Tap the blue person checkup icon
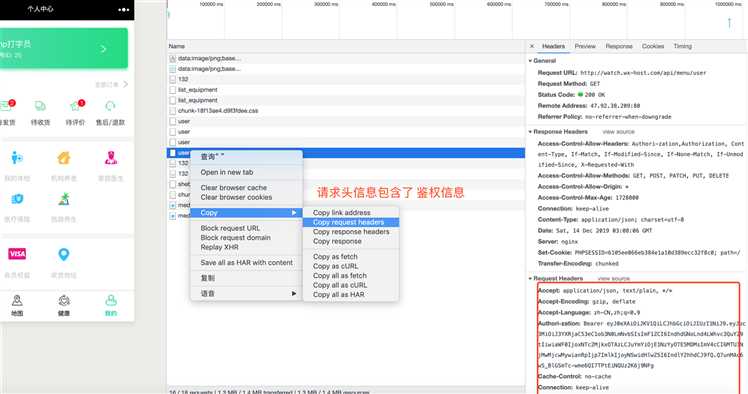The image size is (748, 394). click(x=17, y=157)
